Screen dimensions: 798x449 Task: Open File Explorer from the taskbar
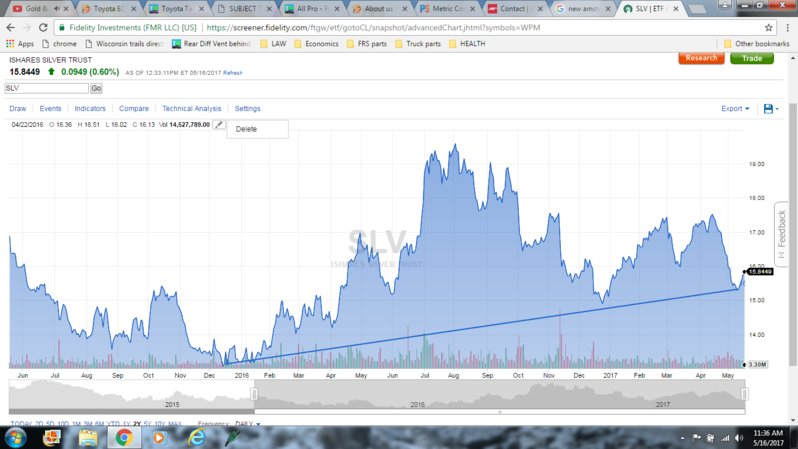88,438
